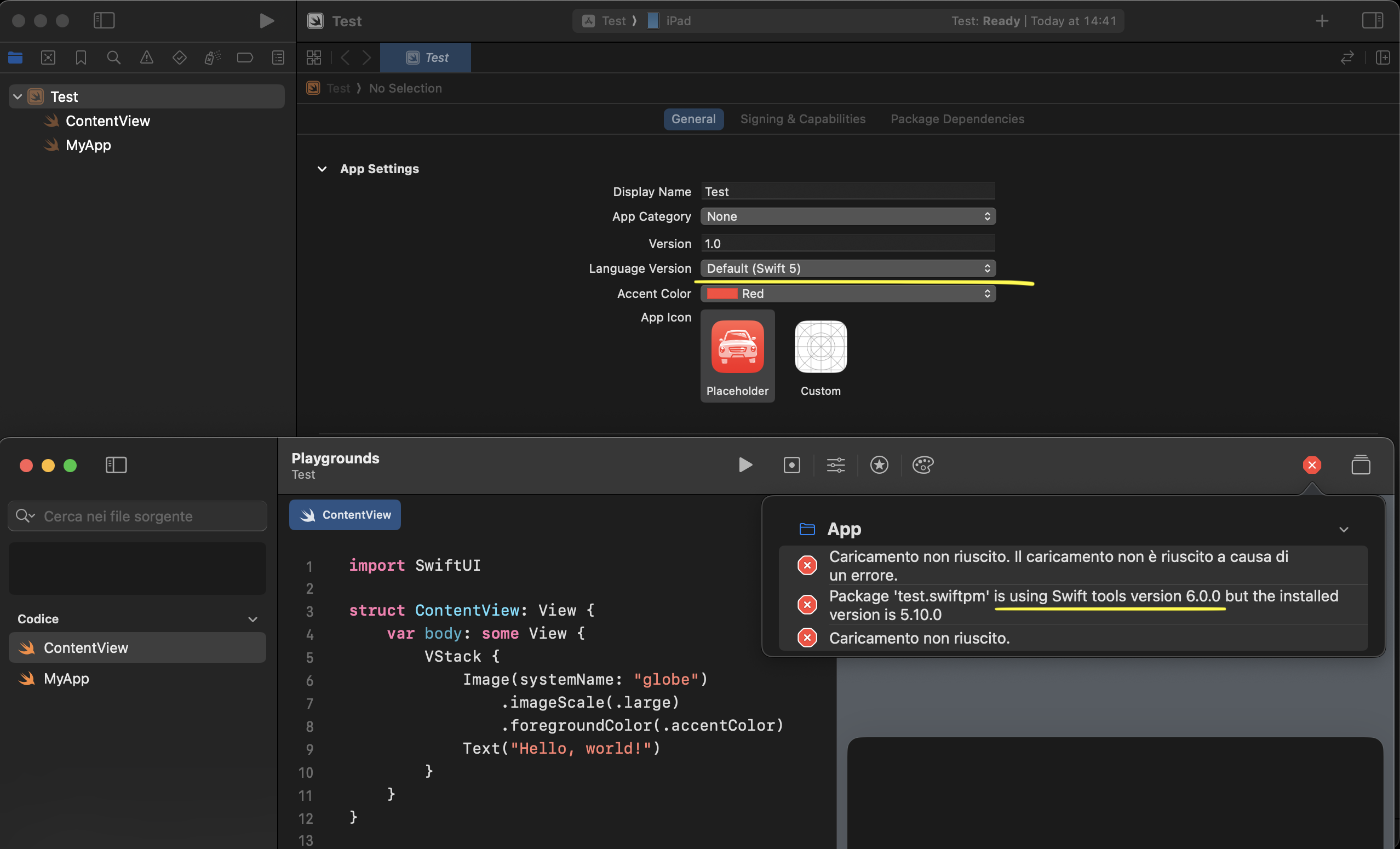Click code line with Text("Hello, world!")
The height and width of the screenshot is (849, 1400).
pos(561,748)
